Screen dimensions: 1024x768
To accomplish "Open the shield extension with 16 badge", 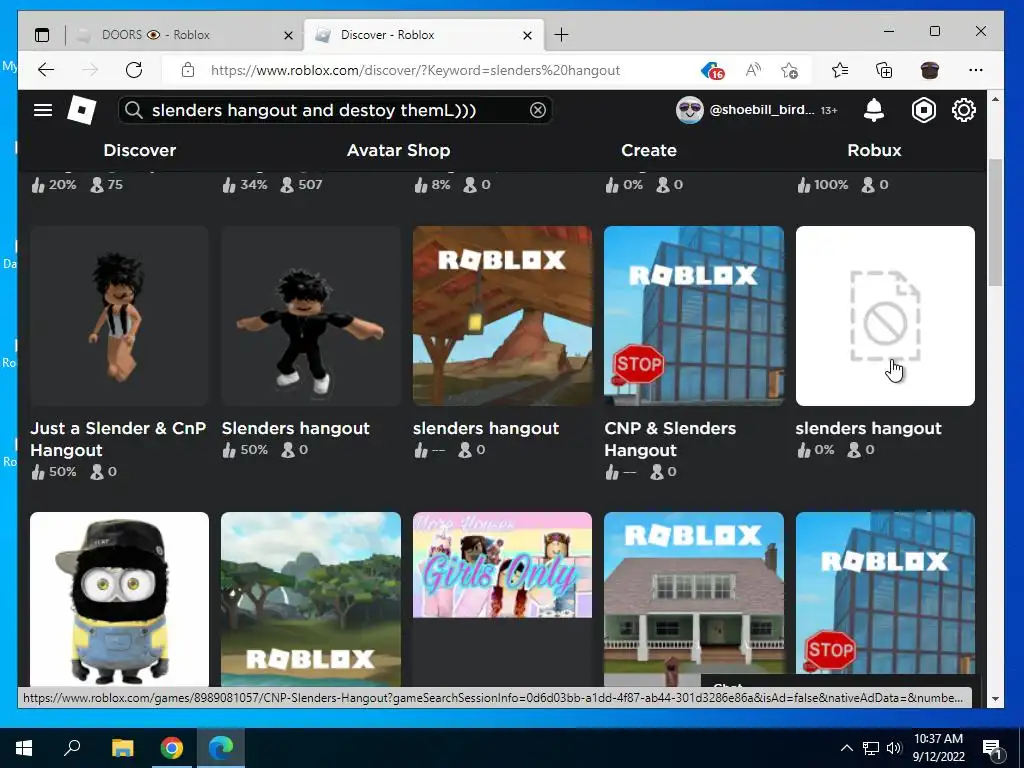I will coord(712,70).
